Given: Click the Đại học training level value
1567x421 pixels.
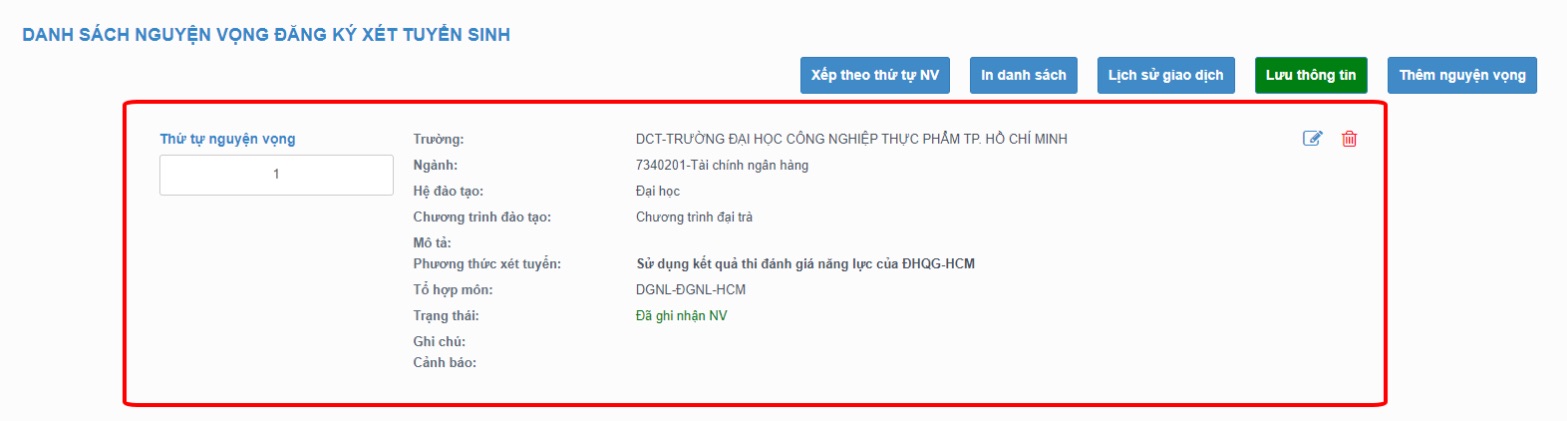Looking at the screenshot, I should [x=657, y=191].
